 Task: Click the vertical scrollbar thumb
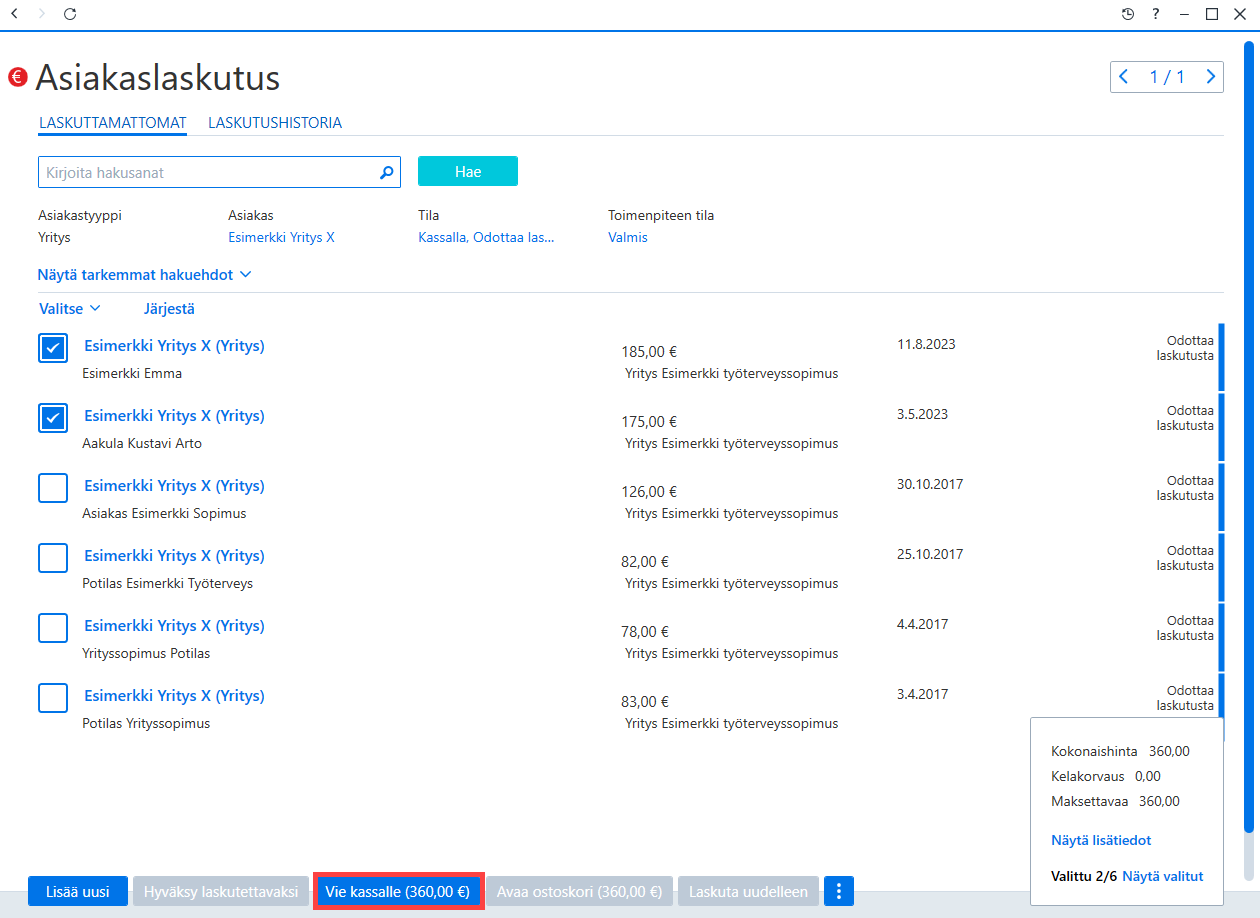click(x=1250, y=435)
